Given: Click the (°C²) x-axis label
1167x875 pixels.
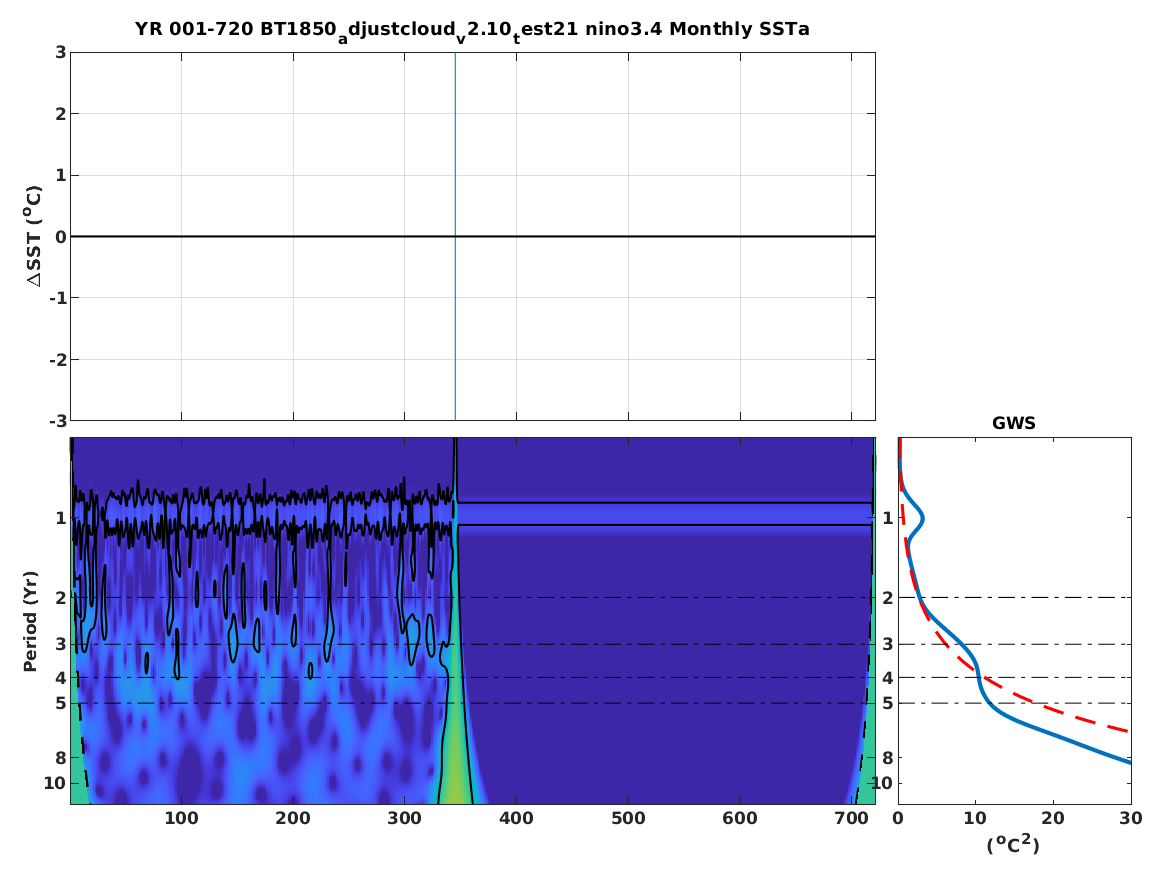Looking at the screenshot, I should [1013, 844].
